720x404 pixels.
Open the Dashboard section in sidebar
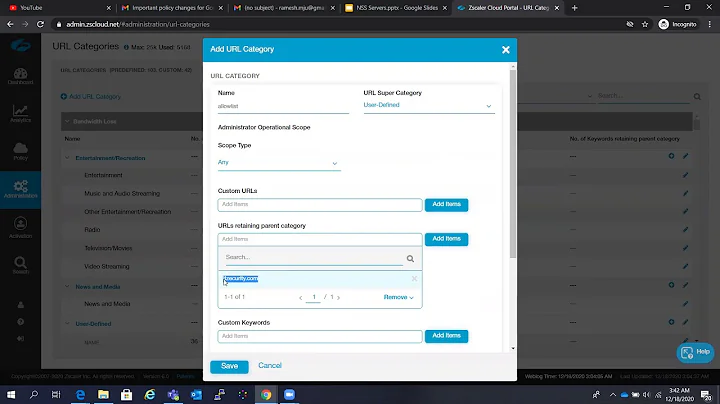click(x=20, y=76)
